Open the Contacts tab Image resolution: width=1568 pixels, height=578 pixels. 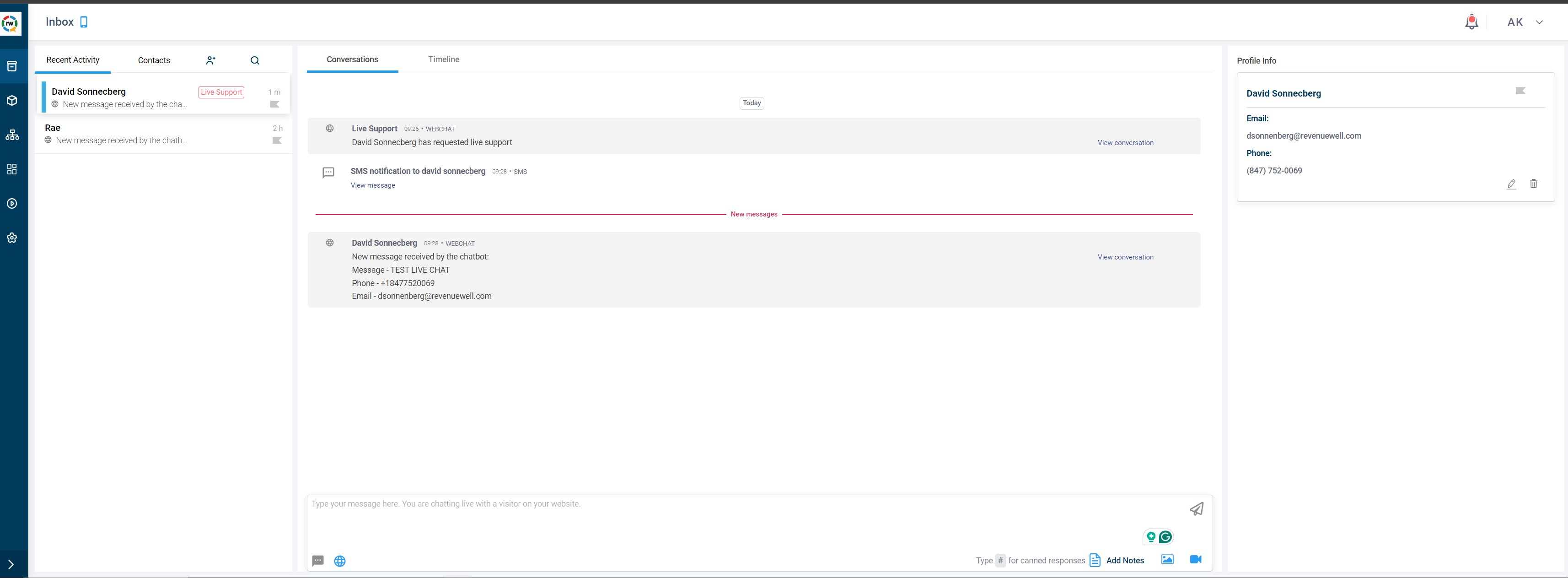154,60
